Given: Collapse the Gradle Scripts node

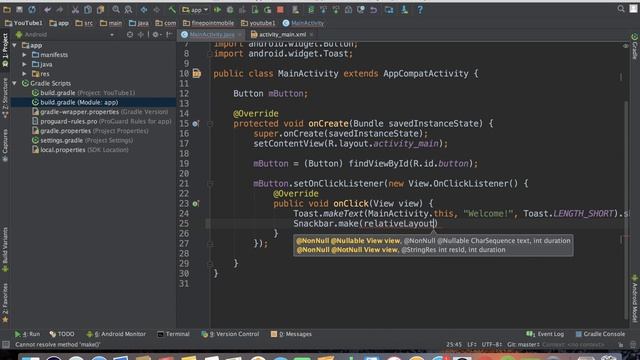Looking at the screenshot, I should (x=15, y=83).
